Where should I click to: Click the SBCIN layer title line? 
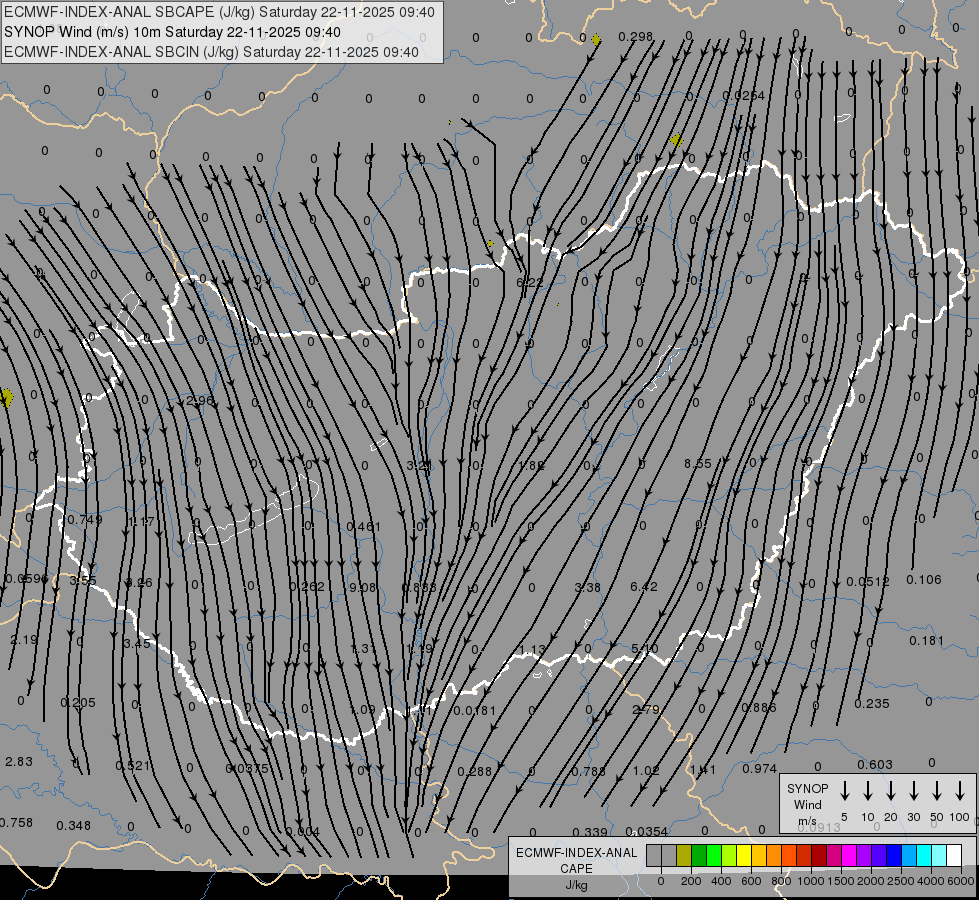coord(212,51)
